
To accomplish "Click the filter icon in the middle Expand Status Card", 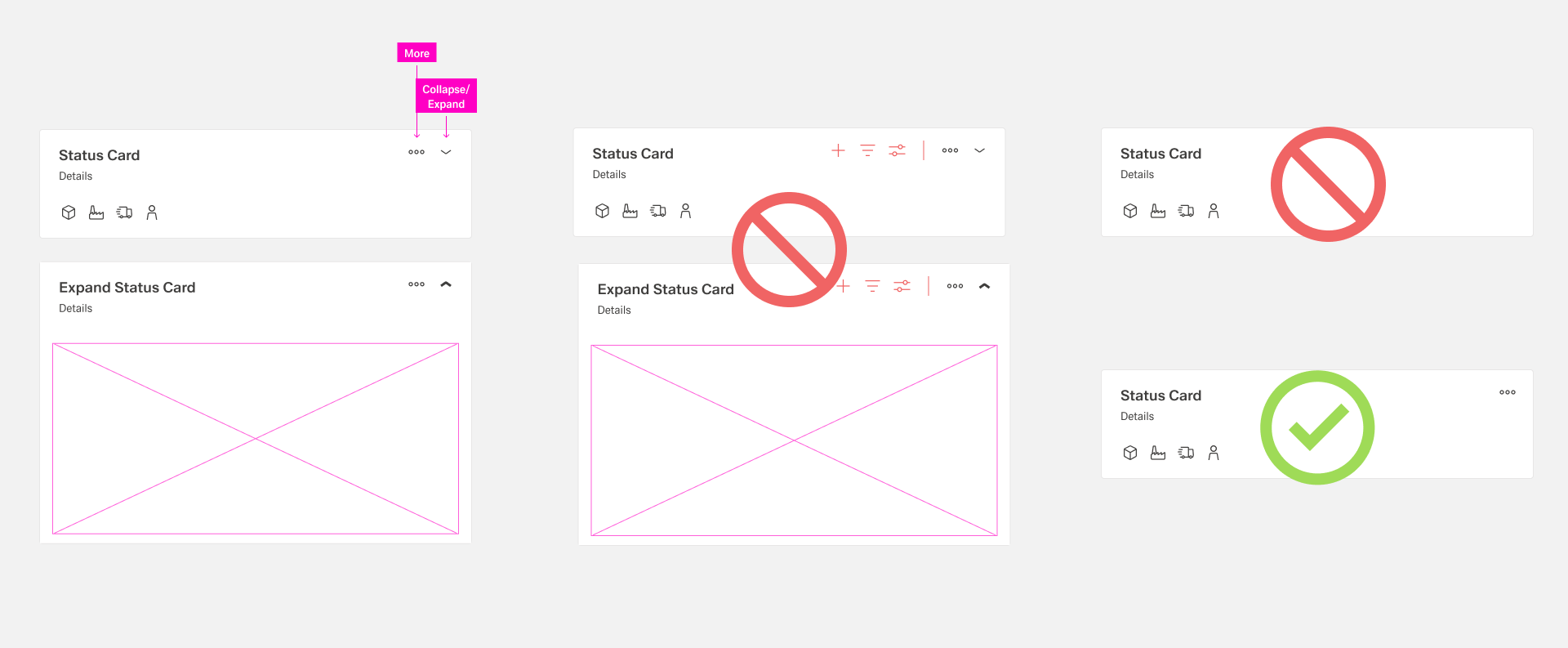I will [872, 286].
